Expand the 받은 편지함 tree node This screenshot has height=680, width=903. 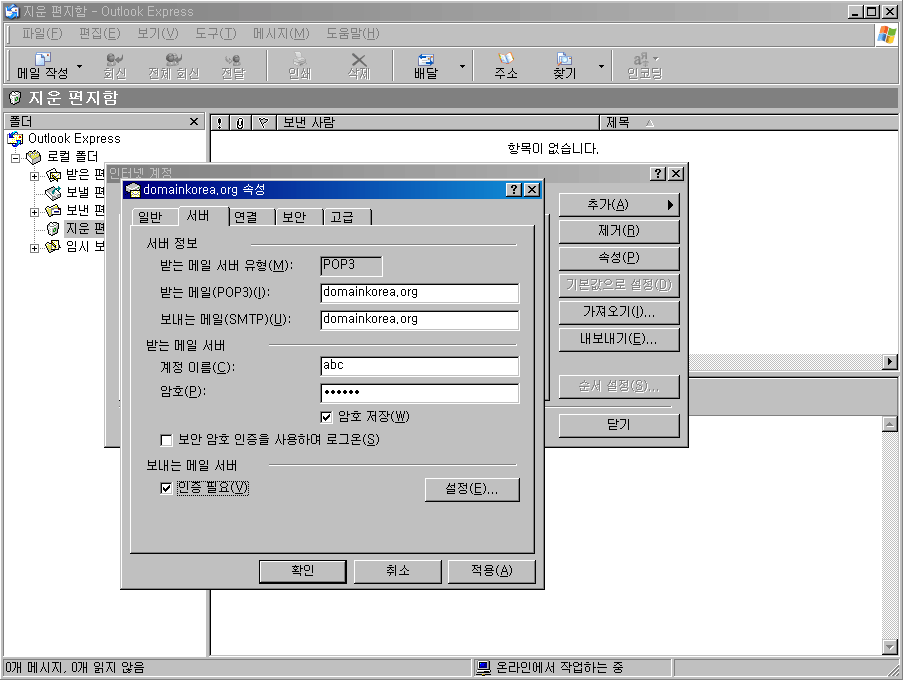(x=35, y=176)
